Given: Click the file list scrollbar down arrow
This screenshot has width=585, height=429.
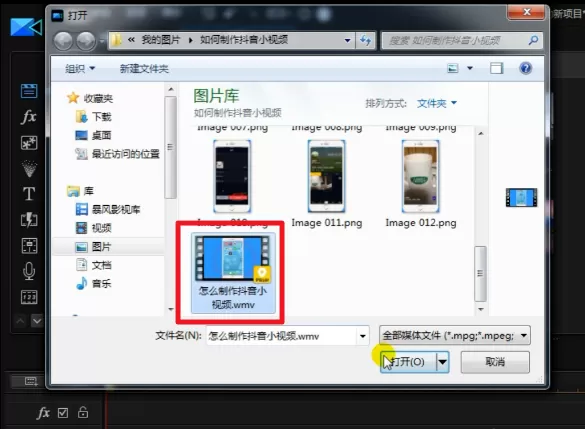Looking at the screenshot, I should (481, 309).
